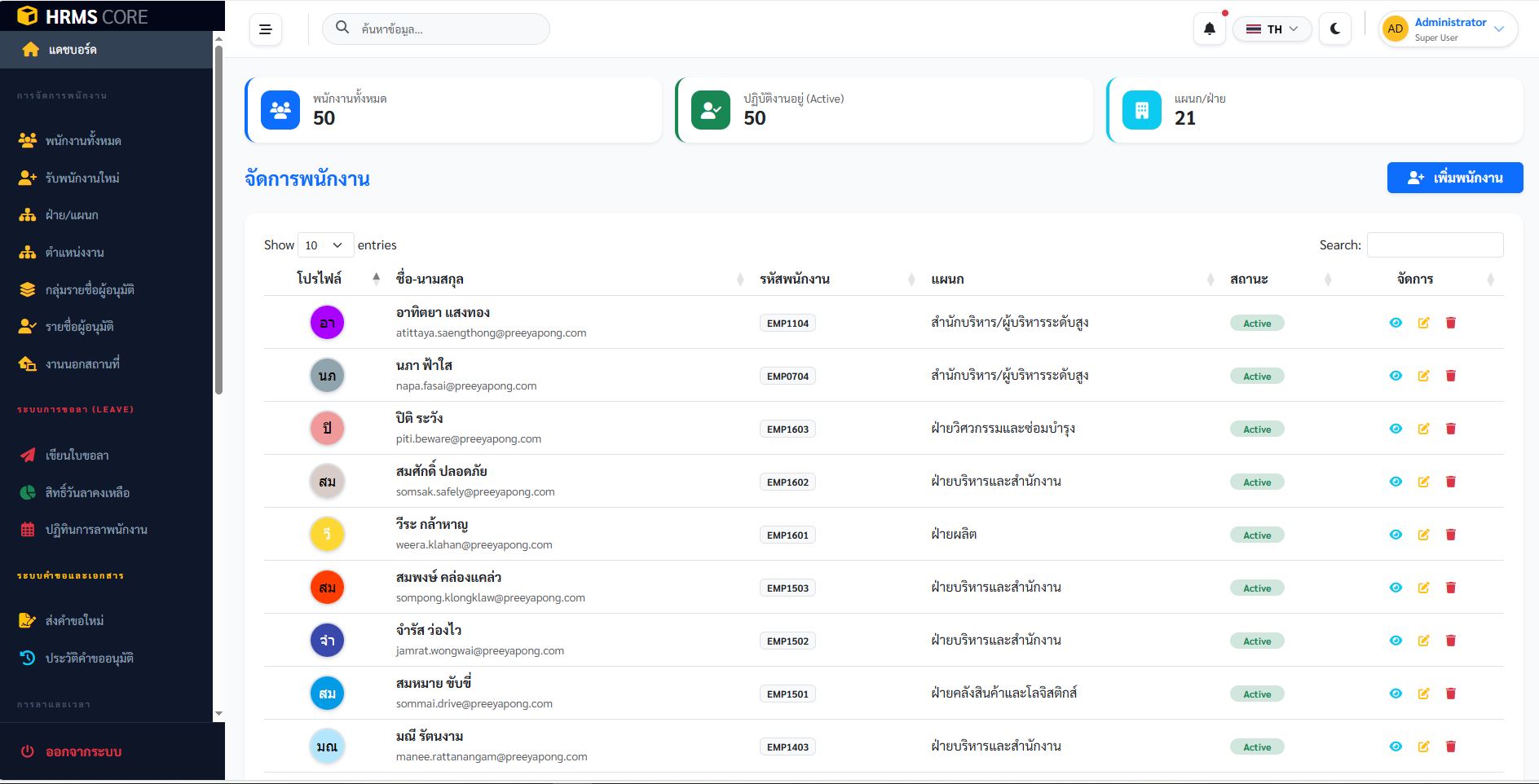Click the department building card icon
This screenshot has width=1539, height=784.
[x=1141, y=110]
